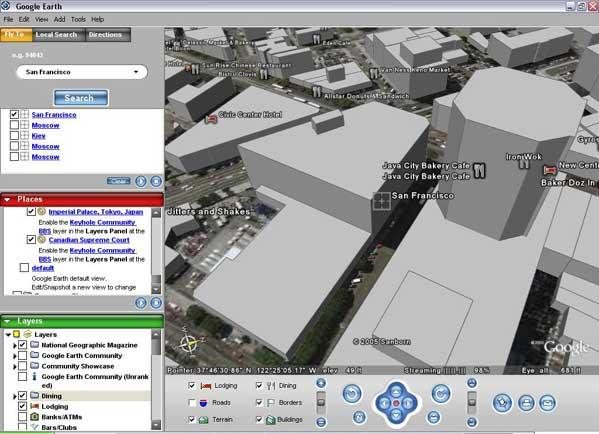This screenshot has width=599, height=434.
Task: Expand the Google Earth Community folder arrow
Action: tap(15, 356)
